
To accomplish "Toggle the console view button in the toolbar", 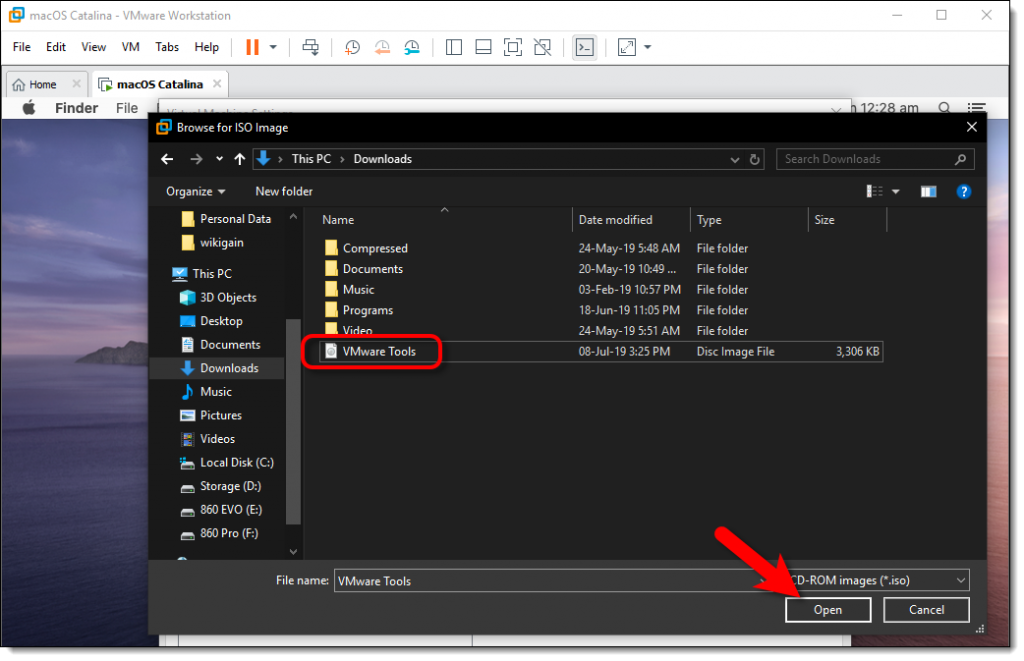I will (584, 46).
